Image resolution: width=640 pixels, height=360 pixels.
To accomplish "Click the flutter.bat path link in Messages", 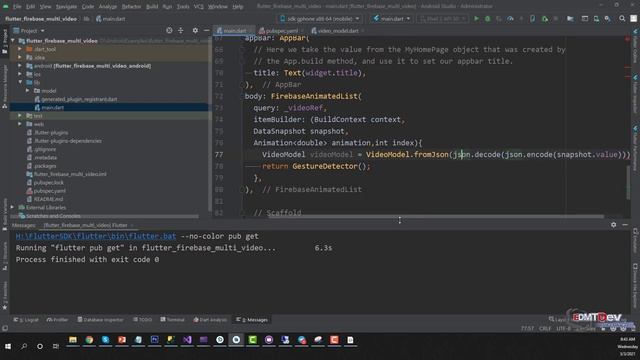I will [96, 236].
